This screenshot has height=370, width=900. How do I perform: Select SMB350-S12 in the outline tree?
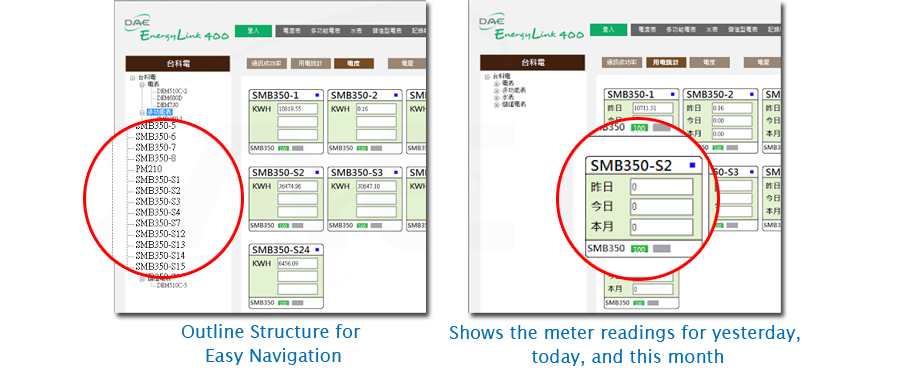[x=160, y=234]
